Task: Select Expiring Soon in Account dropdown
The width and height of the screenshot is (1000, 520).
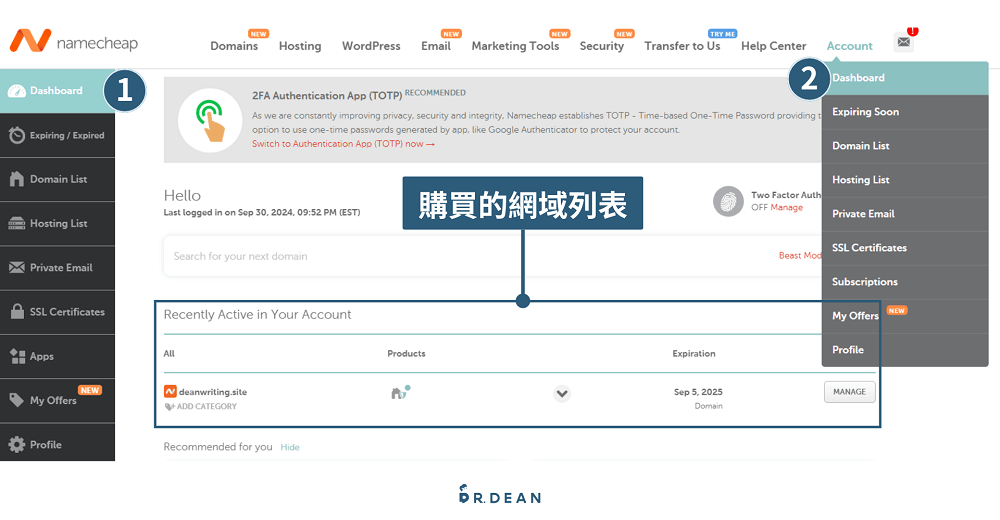Action: (x=905, y=112)
